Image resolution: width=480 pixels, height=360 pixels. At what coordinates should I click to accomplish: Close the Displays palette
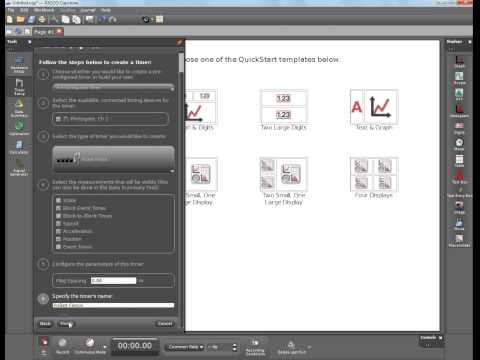pyautogui.click(x=470, y=42)
